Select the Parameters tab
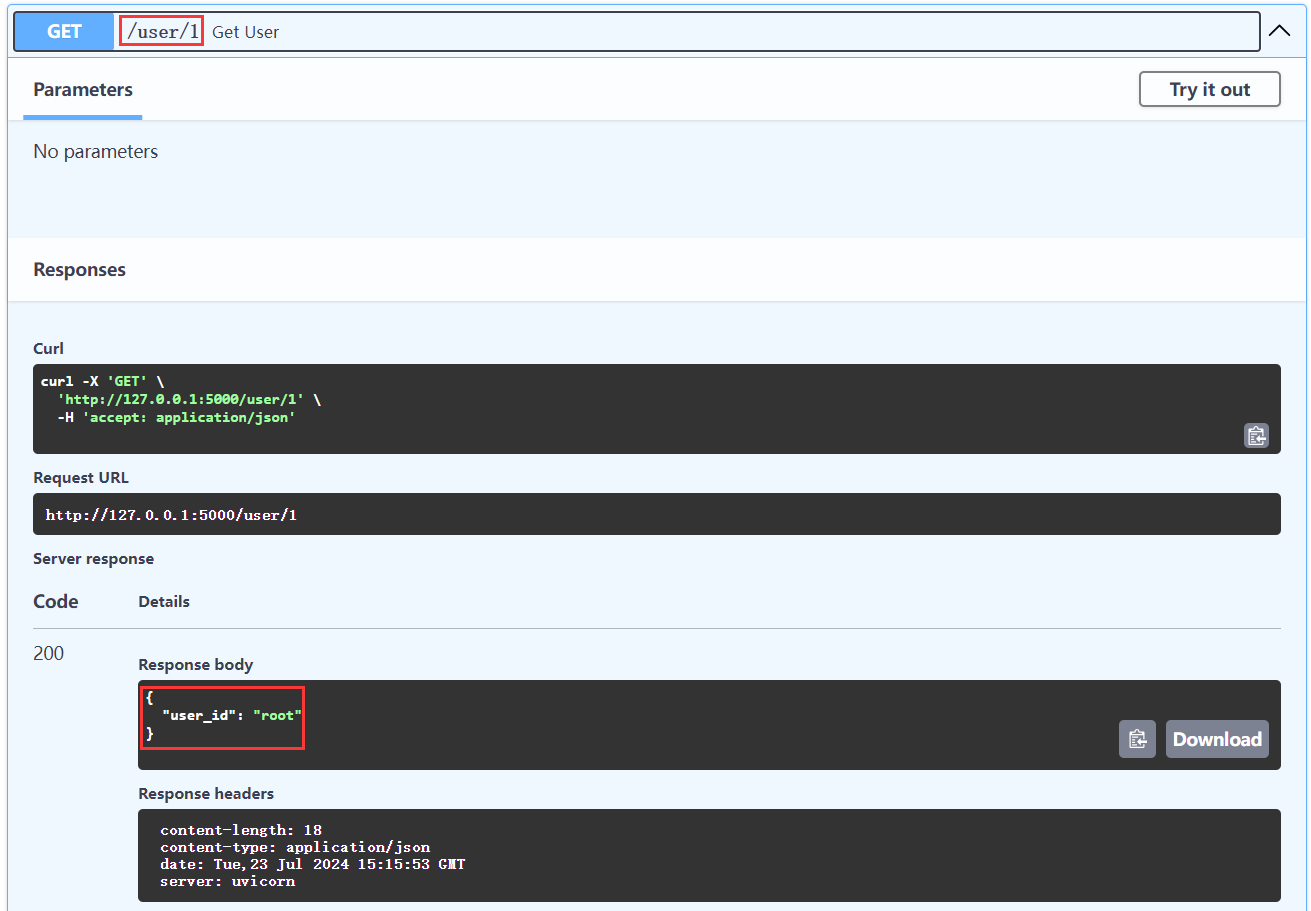1311x911 pixels. click(83, 90)
